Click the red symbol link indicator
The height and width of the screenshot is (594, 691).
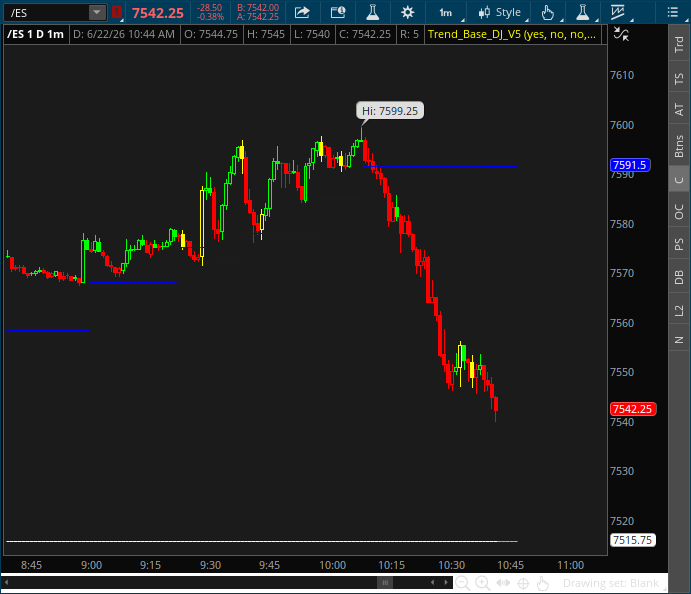point(117,12)
